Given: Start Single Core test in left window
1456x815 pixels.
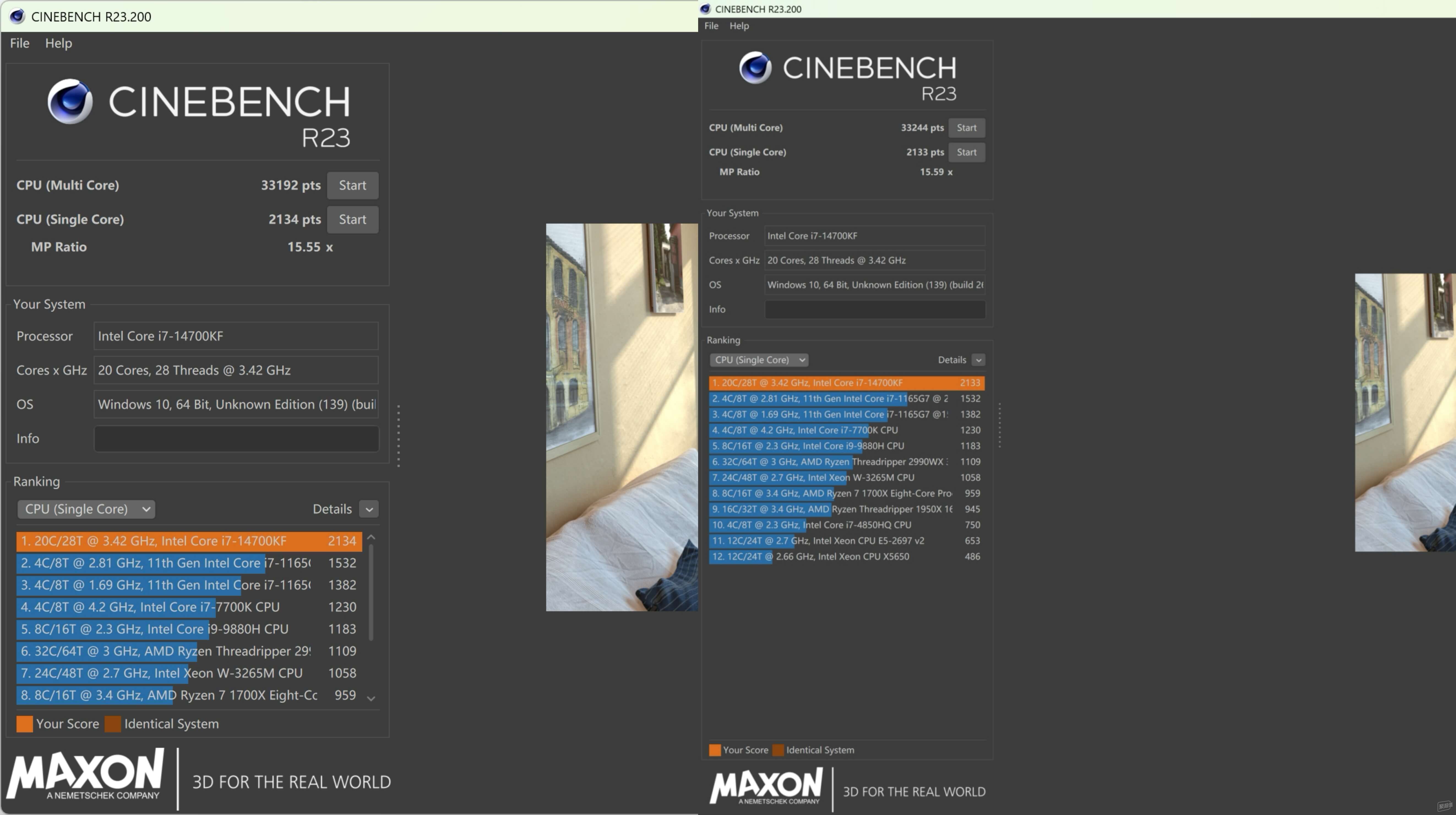Looking at the screenshot, I should pyautogui.click(x=352, y=219).
